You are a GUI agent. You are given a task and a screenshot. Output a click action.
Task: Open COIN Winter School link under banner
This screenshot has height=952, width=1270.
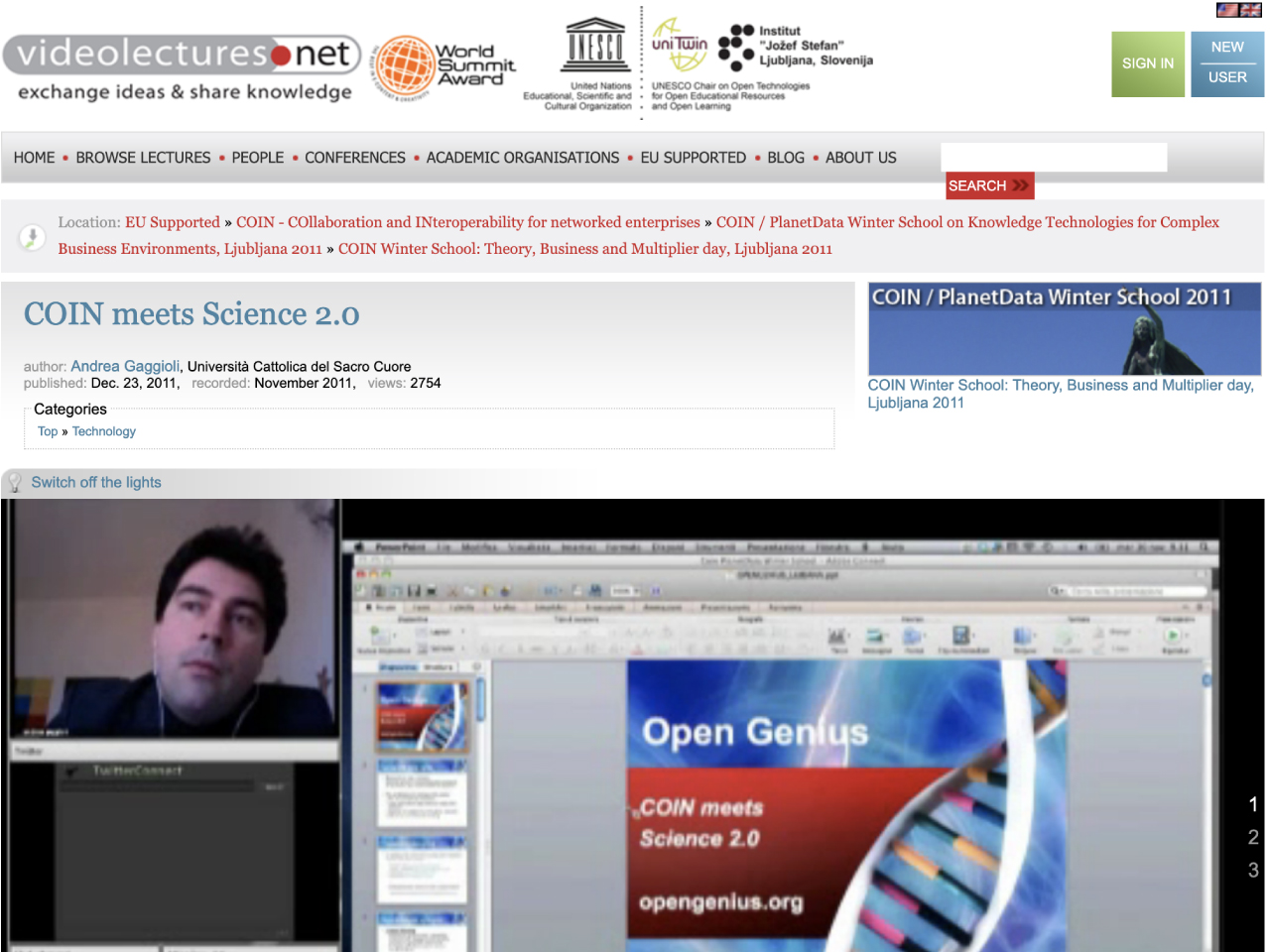(x=1061, y=394)
